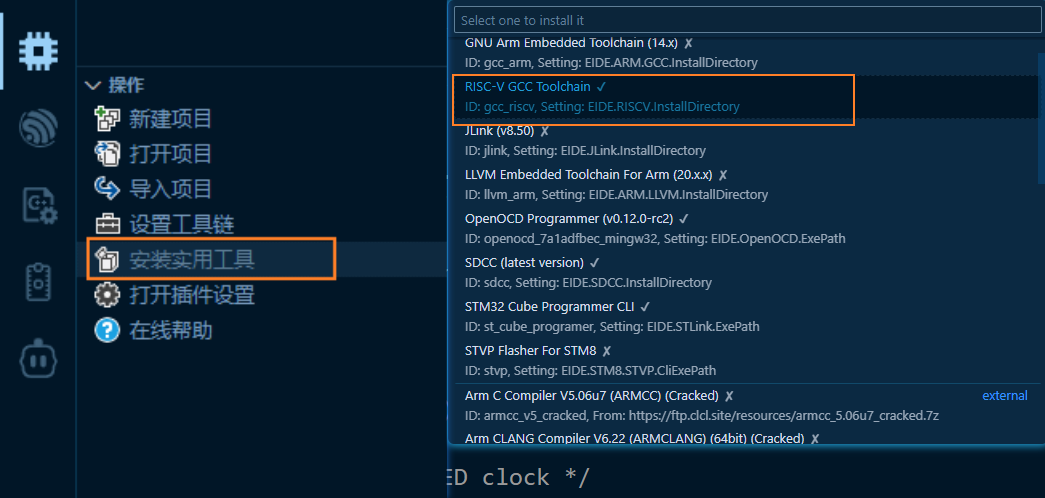The image size is (1045, 498).
Task: Select 安装实用工具 install utilities entry
Action: pyautogui.click(x=191, y=260)
